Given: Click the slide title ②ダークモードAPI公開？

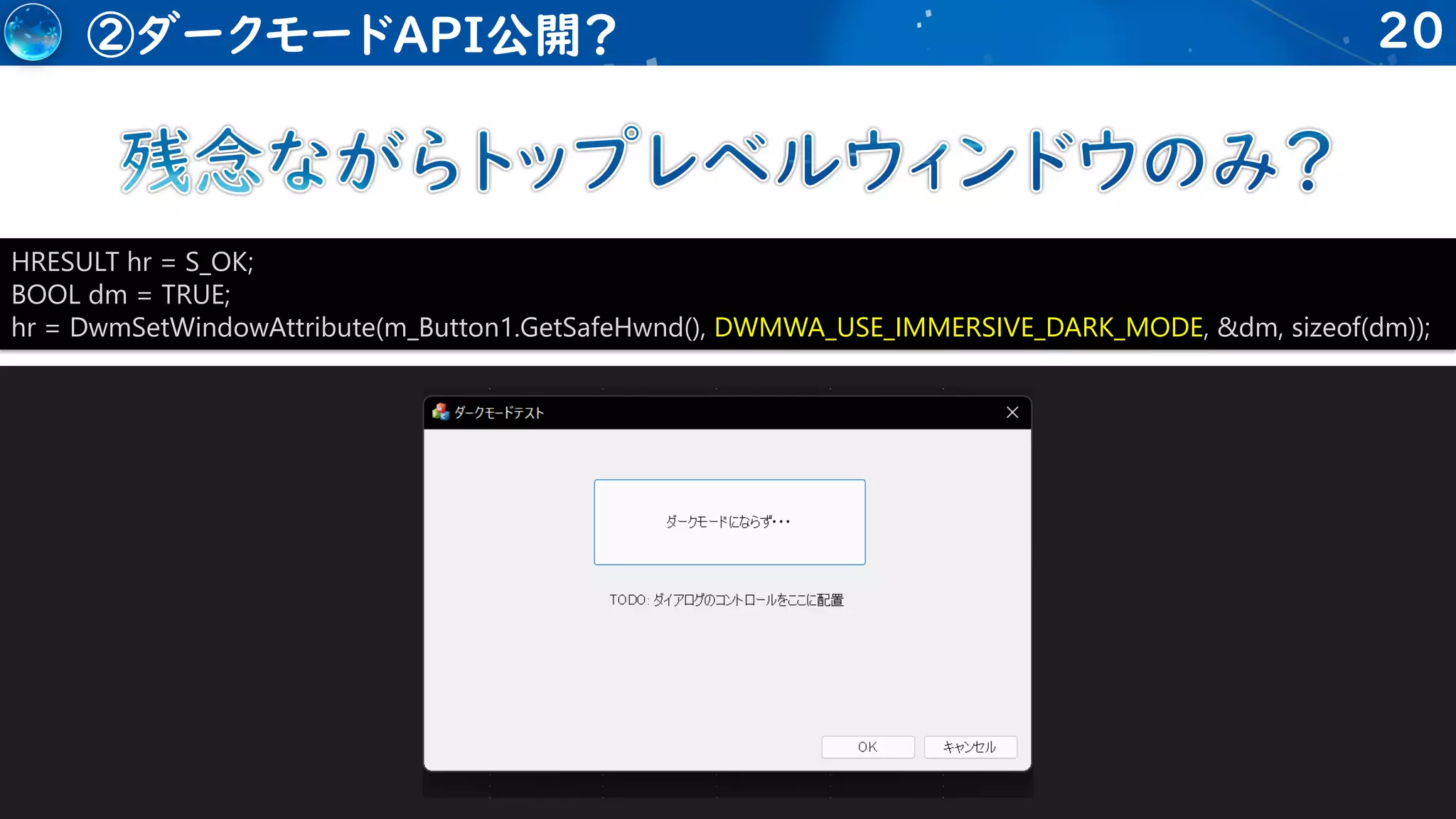Looking at the screenshot, I should tap(351, 34).
